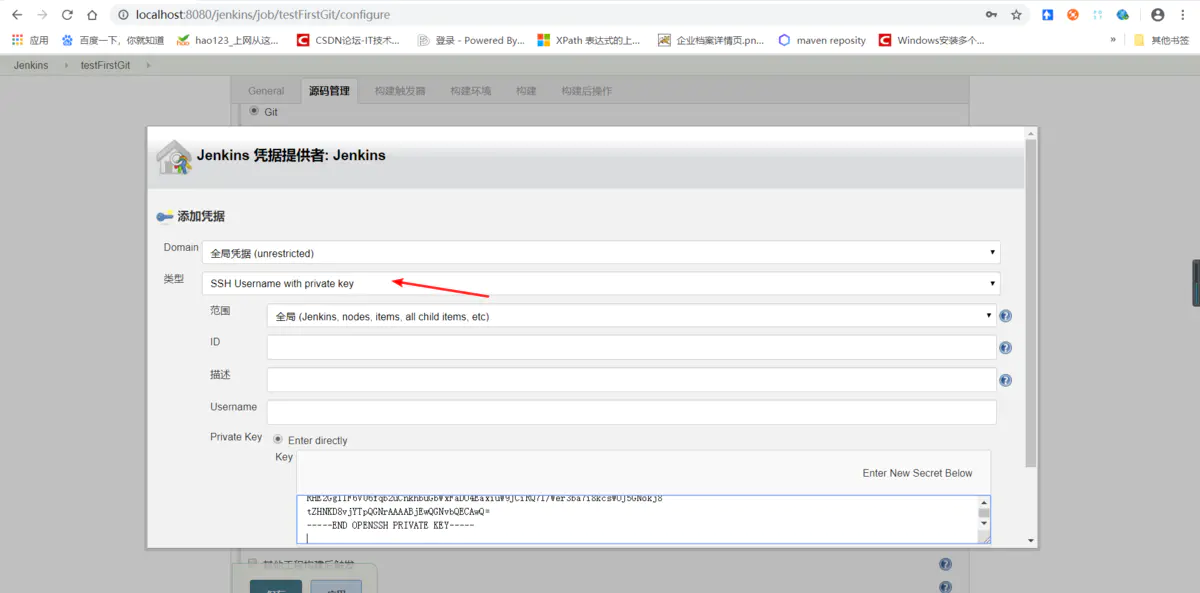Switch to the 构建触发器 tab

coord(400,91)
